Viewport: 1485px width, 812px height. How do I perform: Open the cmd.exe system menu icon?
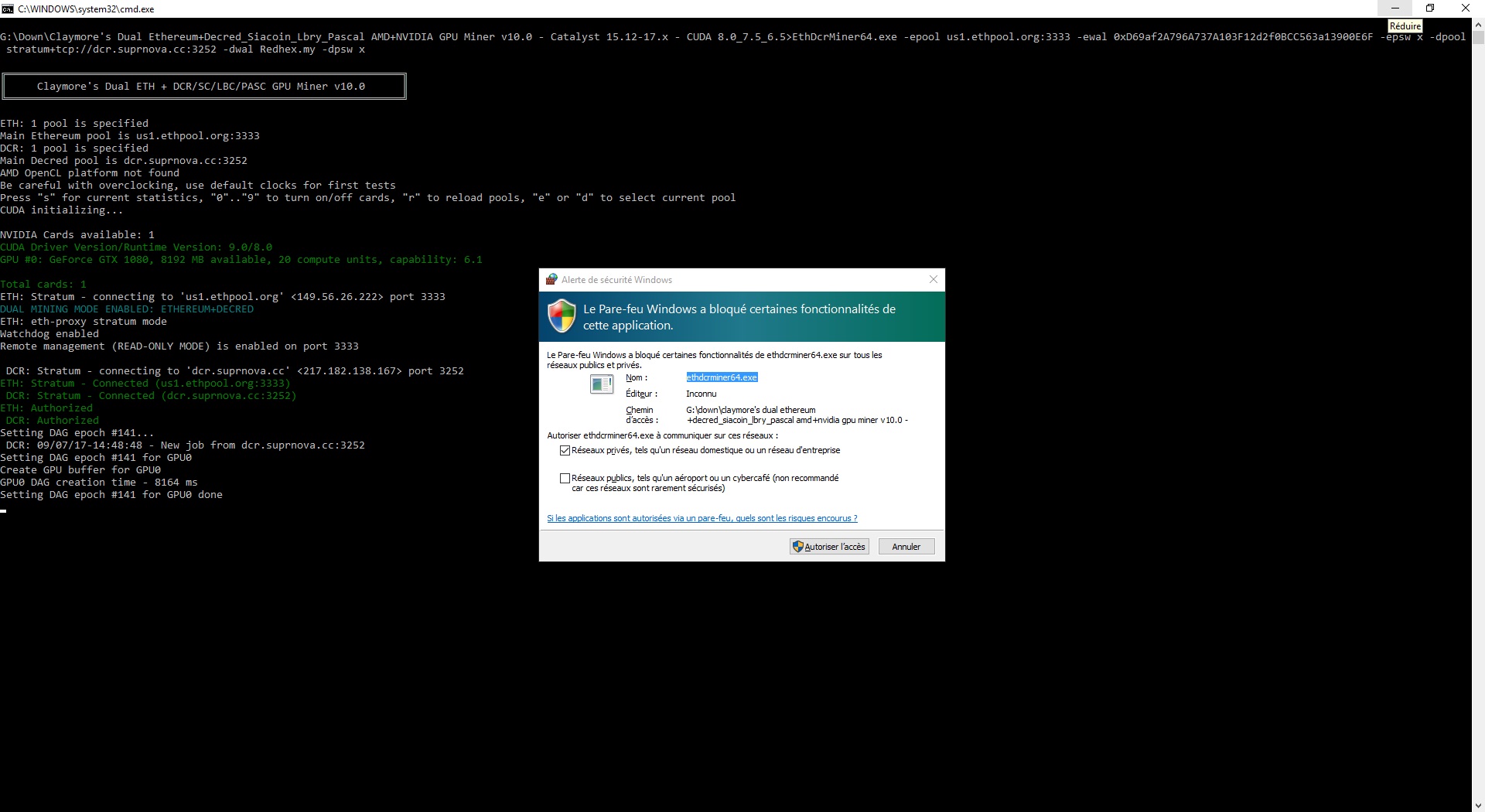coord(8,9)
